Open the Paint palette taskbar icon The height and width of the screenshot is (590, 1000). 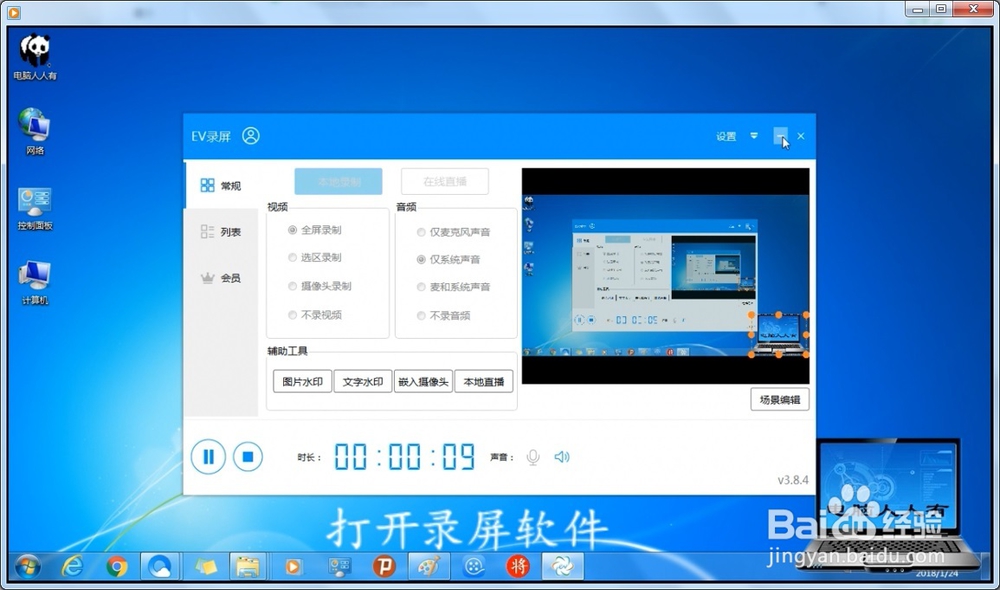(429, 566)
